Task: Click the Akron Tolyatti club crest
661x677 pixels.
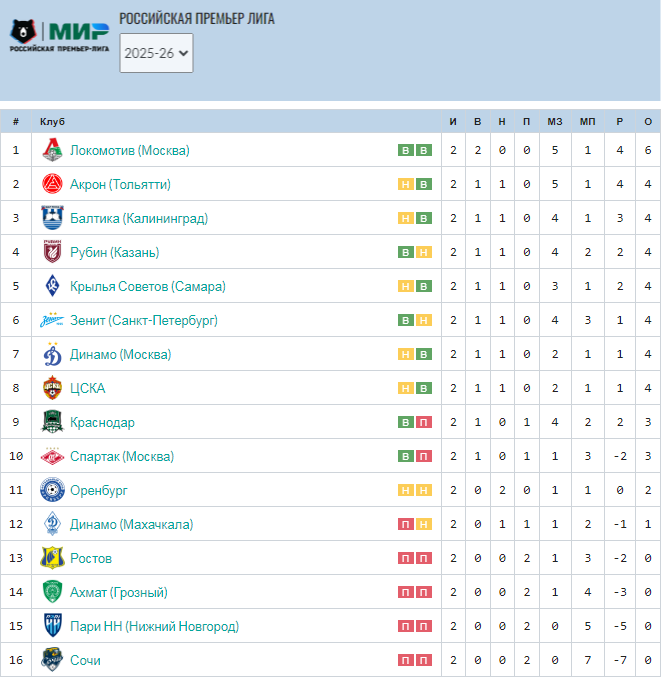Action: tap(52, 184)
